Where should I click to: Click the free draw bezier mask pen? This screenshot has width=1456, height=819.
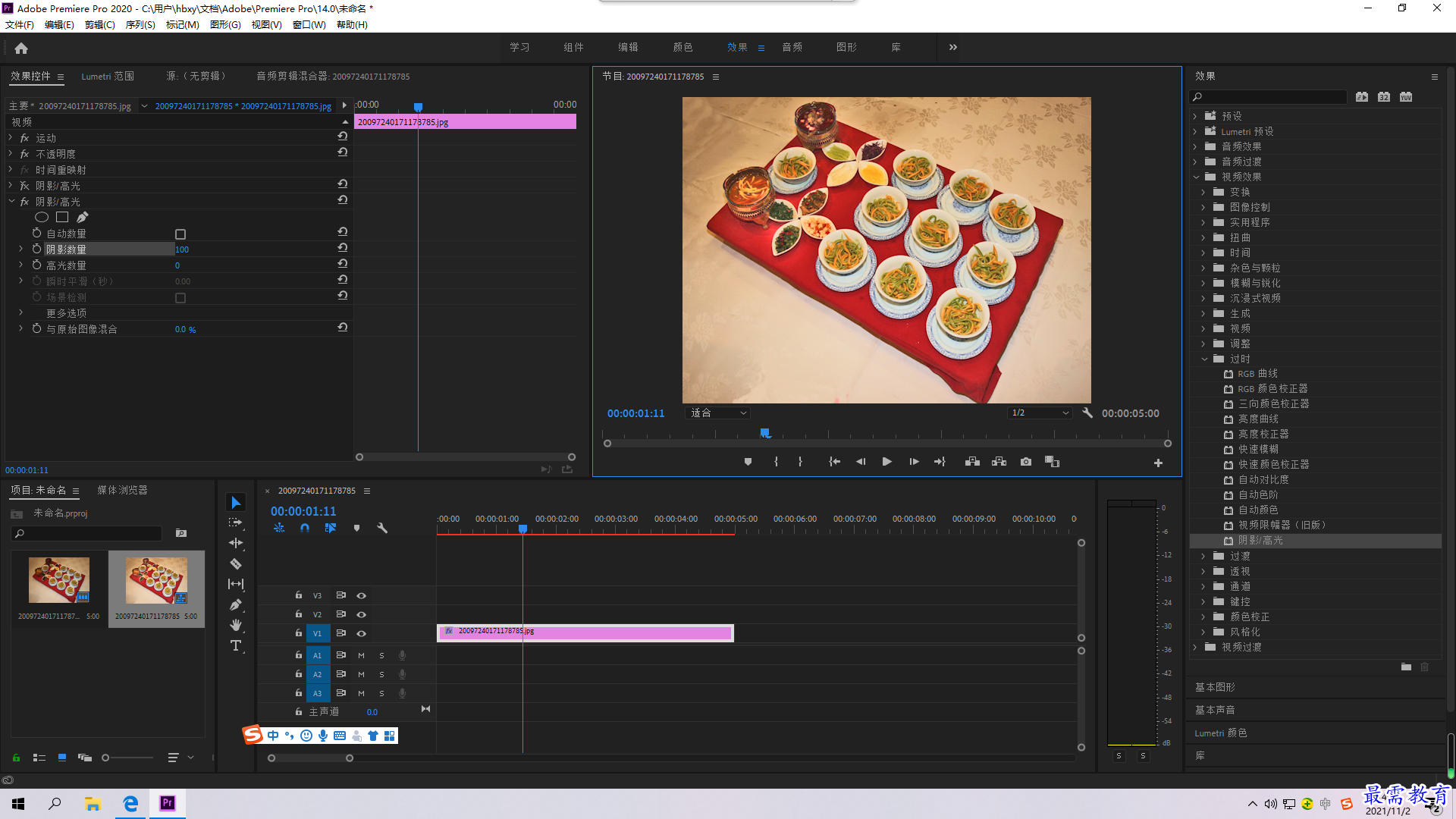pyautogui.click(x=82, y=217)
